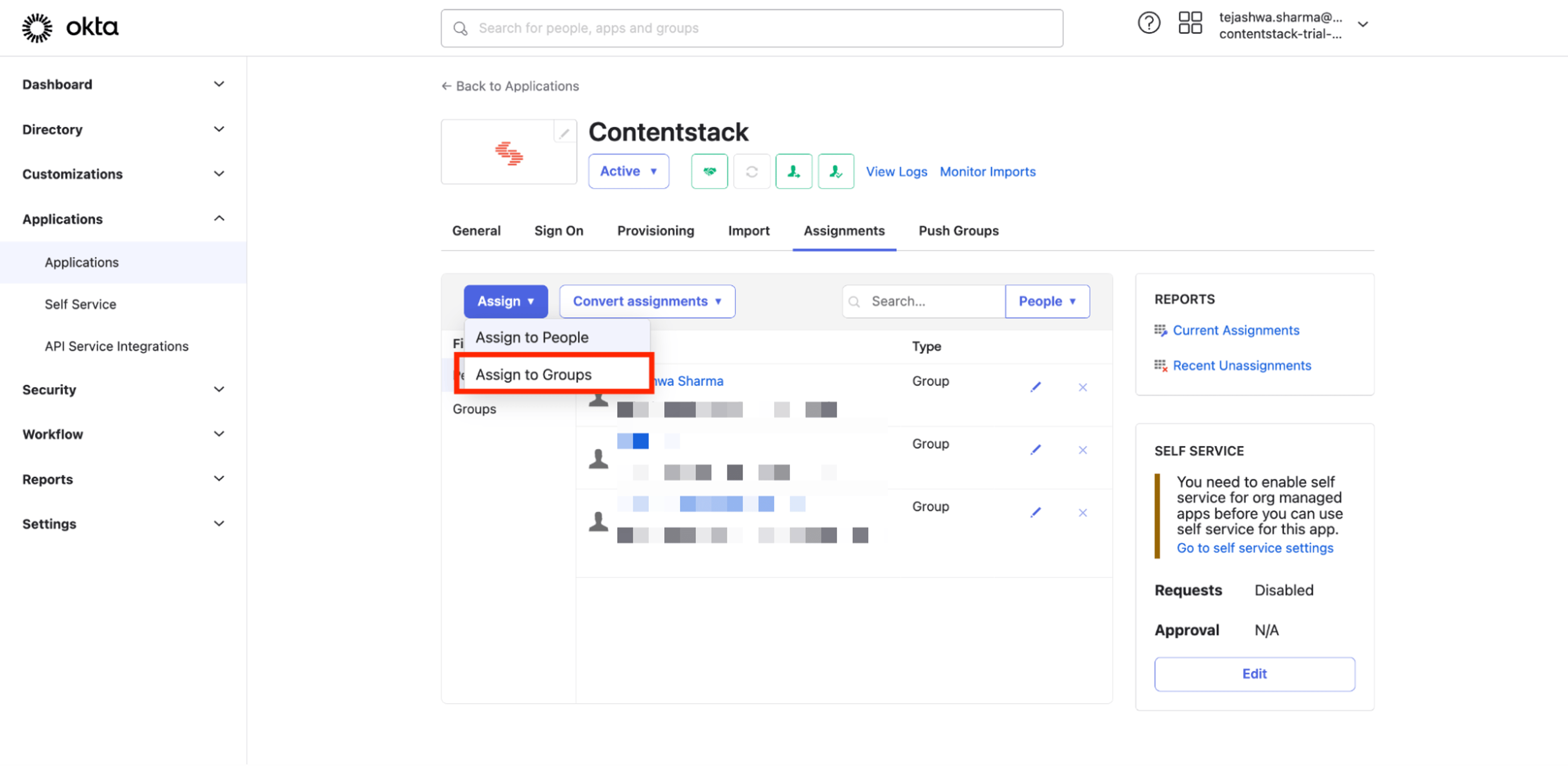Expand the Workflow sidebar section
Screen dimensions: 1568x766
pyautogui.click(x=219, y=434)
